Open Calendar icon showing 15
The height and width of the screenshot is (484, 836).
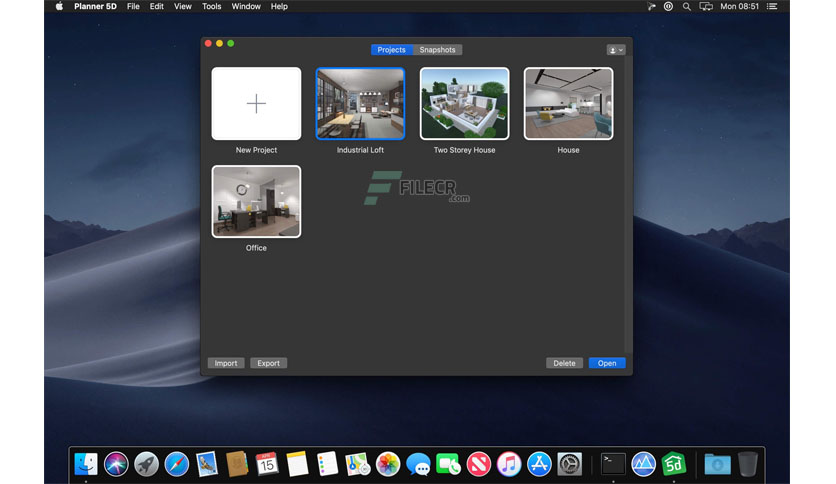click(x=267, y=464)
